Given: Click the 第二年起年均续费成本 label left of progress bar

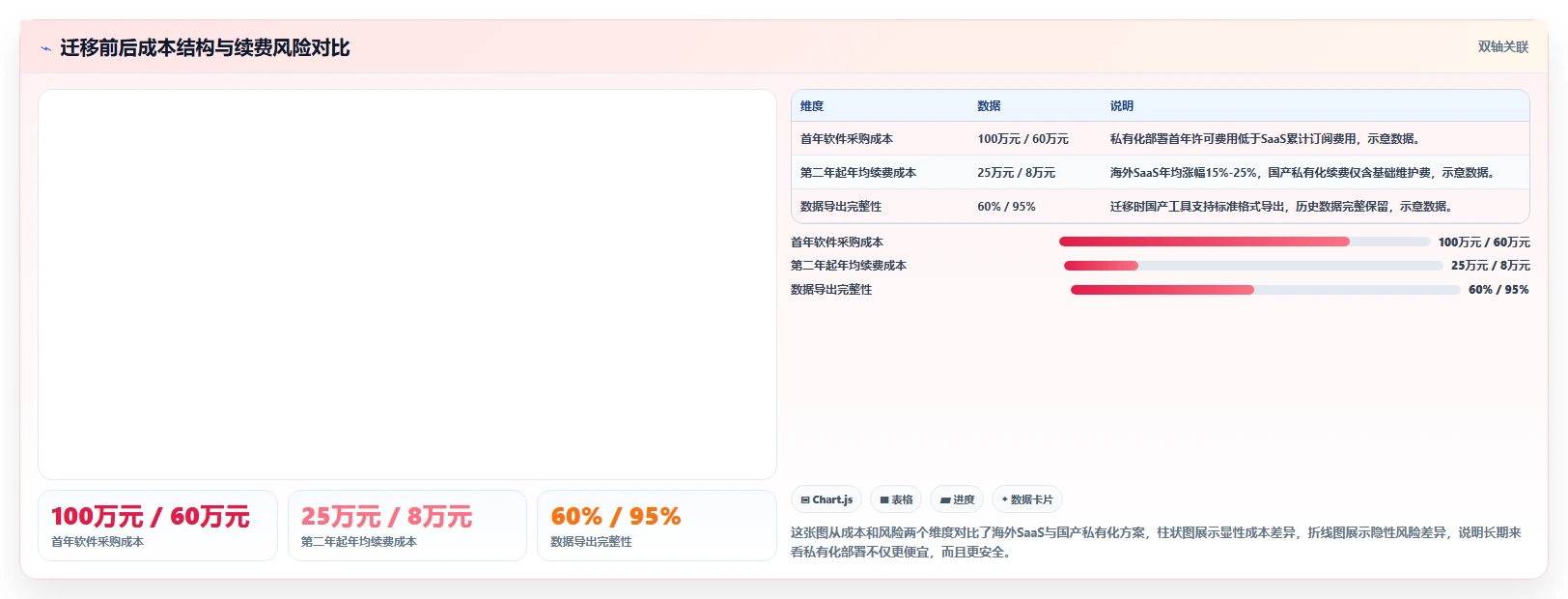Looking at the screenshot, I should [849, 266].
